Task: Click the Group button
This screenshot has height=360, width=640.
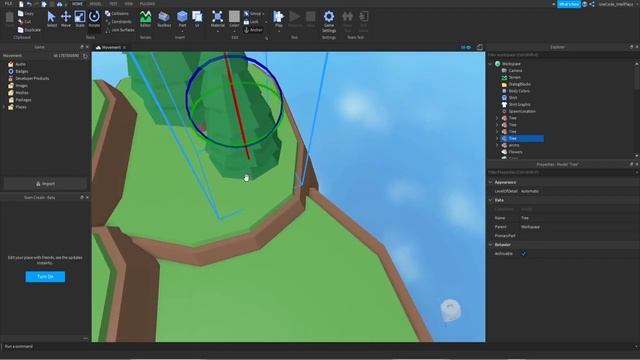Action: pyautogui.click(x=253, y=13)
